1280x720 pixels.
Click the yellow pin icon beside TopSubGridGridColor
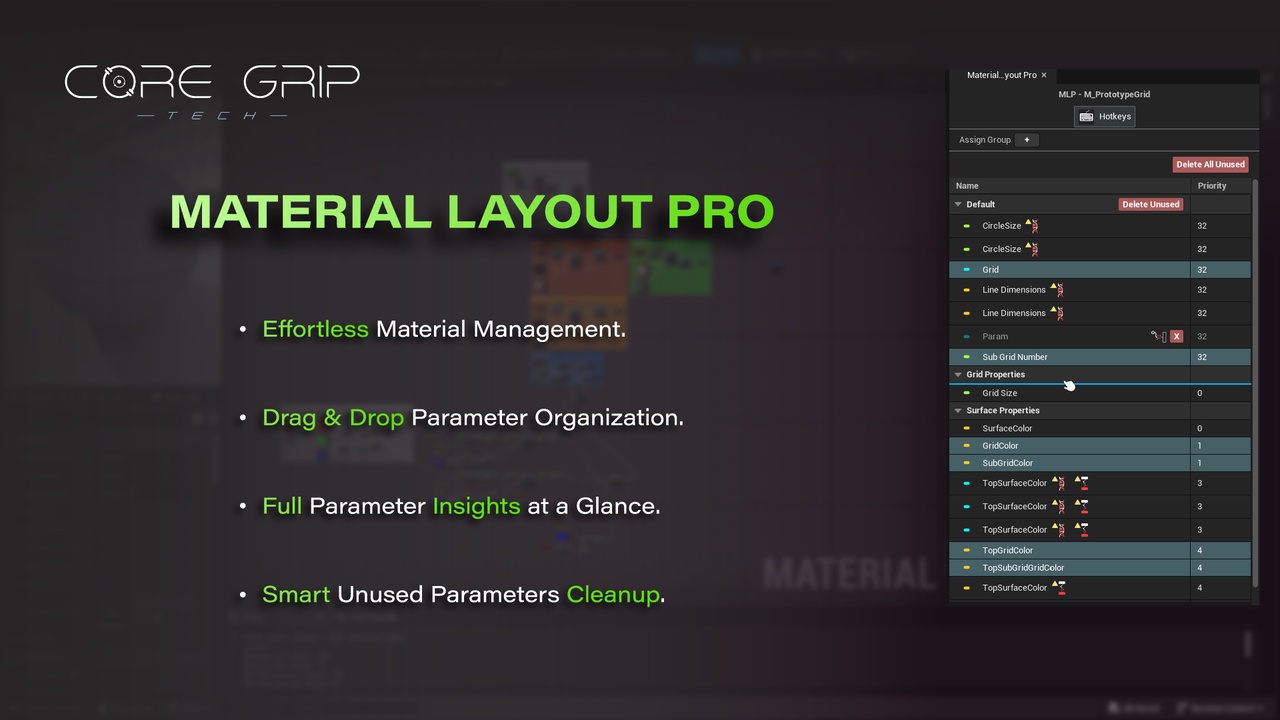pyautogui.click(x=967, y=568)
